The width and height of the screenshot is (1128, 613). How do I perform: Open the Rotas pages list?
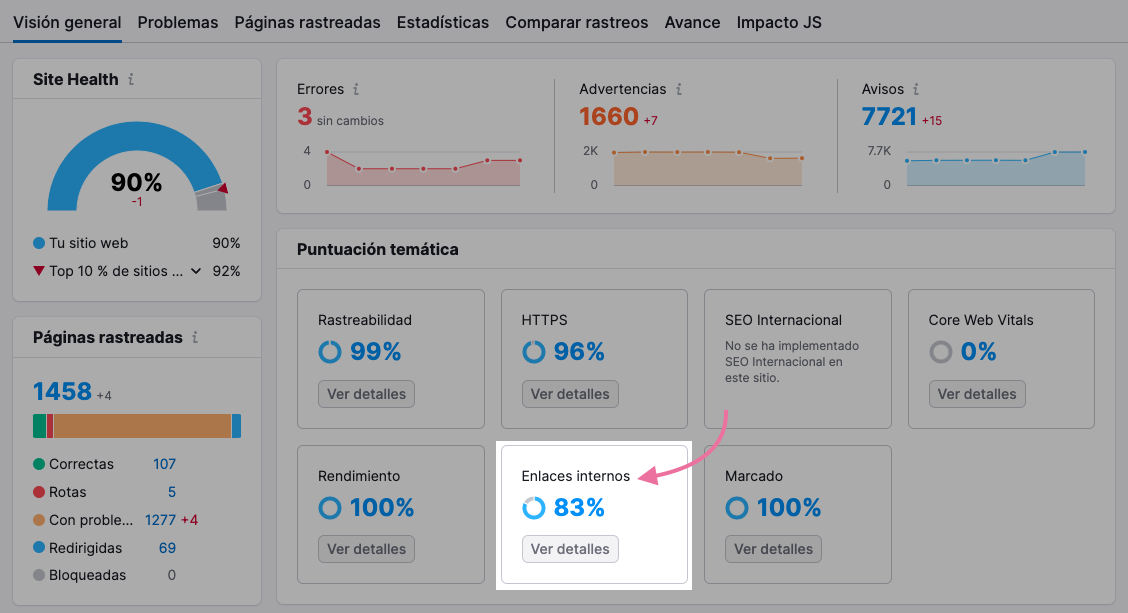click(171, 492)
